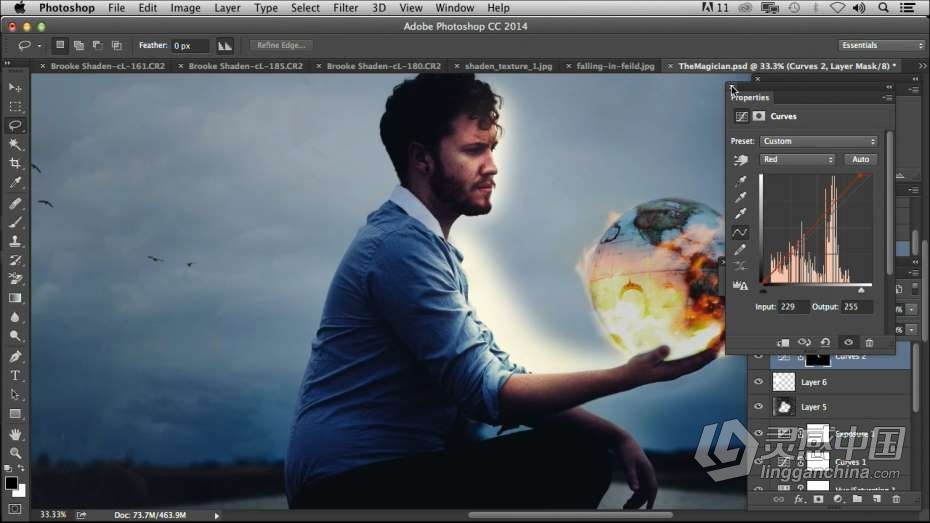The width and height of the screenshot is (930, 523).
Task: Choose the white point eyedropper in Curves
Action: tap(740, 214)
